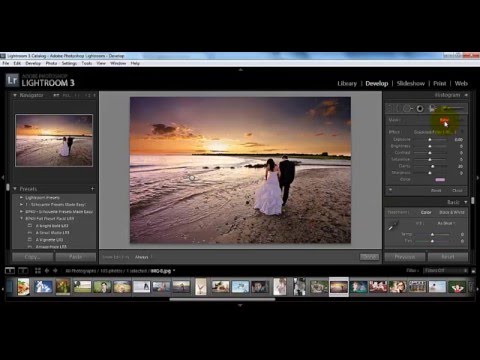This screenshot has height=360, width=480.
Task: Switch to the Print module
Action: (440, 83)
